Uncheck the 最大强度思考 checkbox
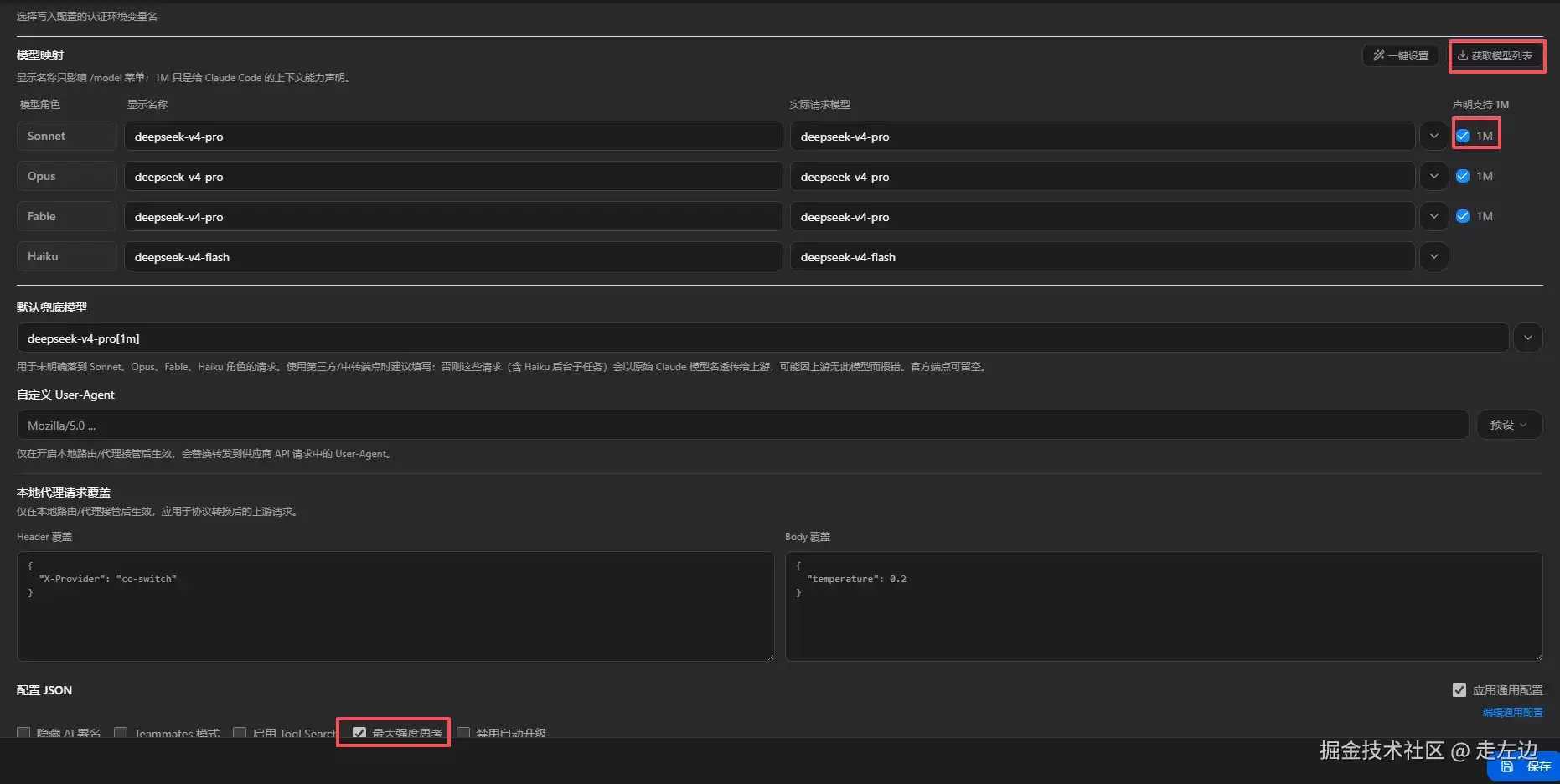Screen dimensions: 1560x784 tap(359, 733)
